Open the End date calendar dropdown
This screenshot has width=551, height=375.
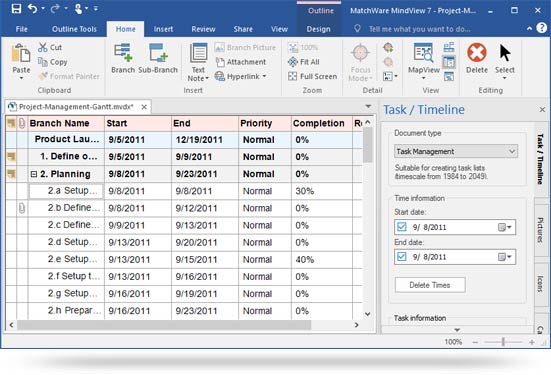tap(505, 257)
